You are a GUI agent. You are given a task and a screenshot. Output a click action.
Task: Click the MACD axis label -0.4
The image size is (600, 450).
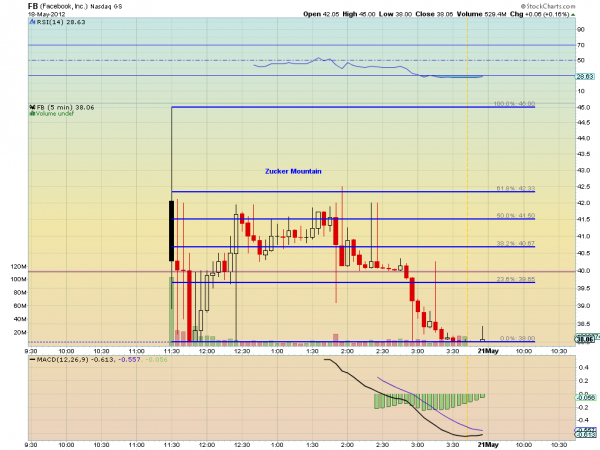(x=582, y=421)
